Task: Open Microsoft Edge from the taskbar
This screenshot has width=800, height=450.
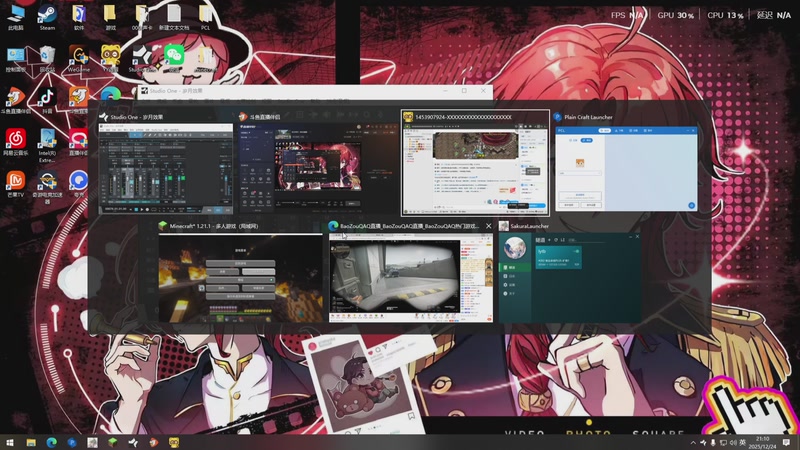Action: (x=52, y=442)
